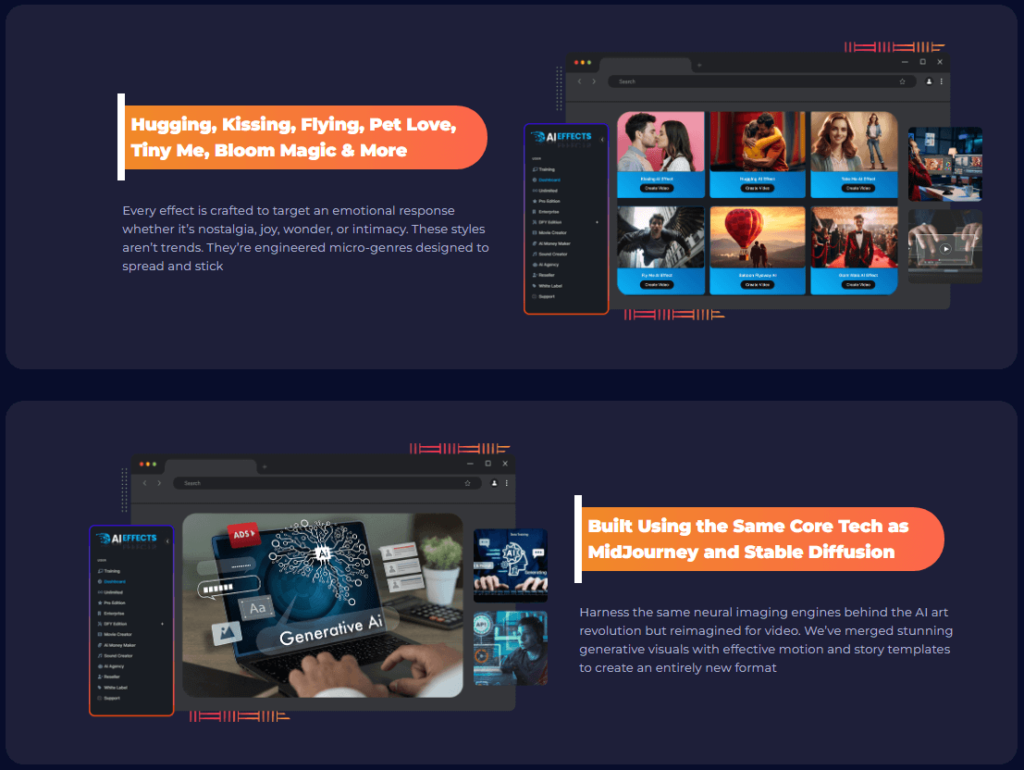Viewport: 1024px width, 770px height.
Task: Open Generative AI laptop image
Action: [323, 605]
